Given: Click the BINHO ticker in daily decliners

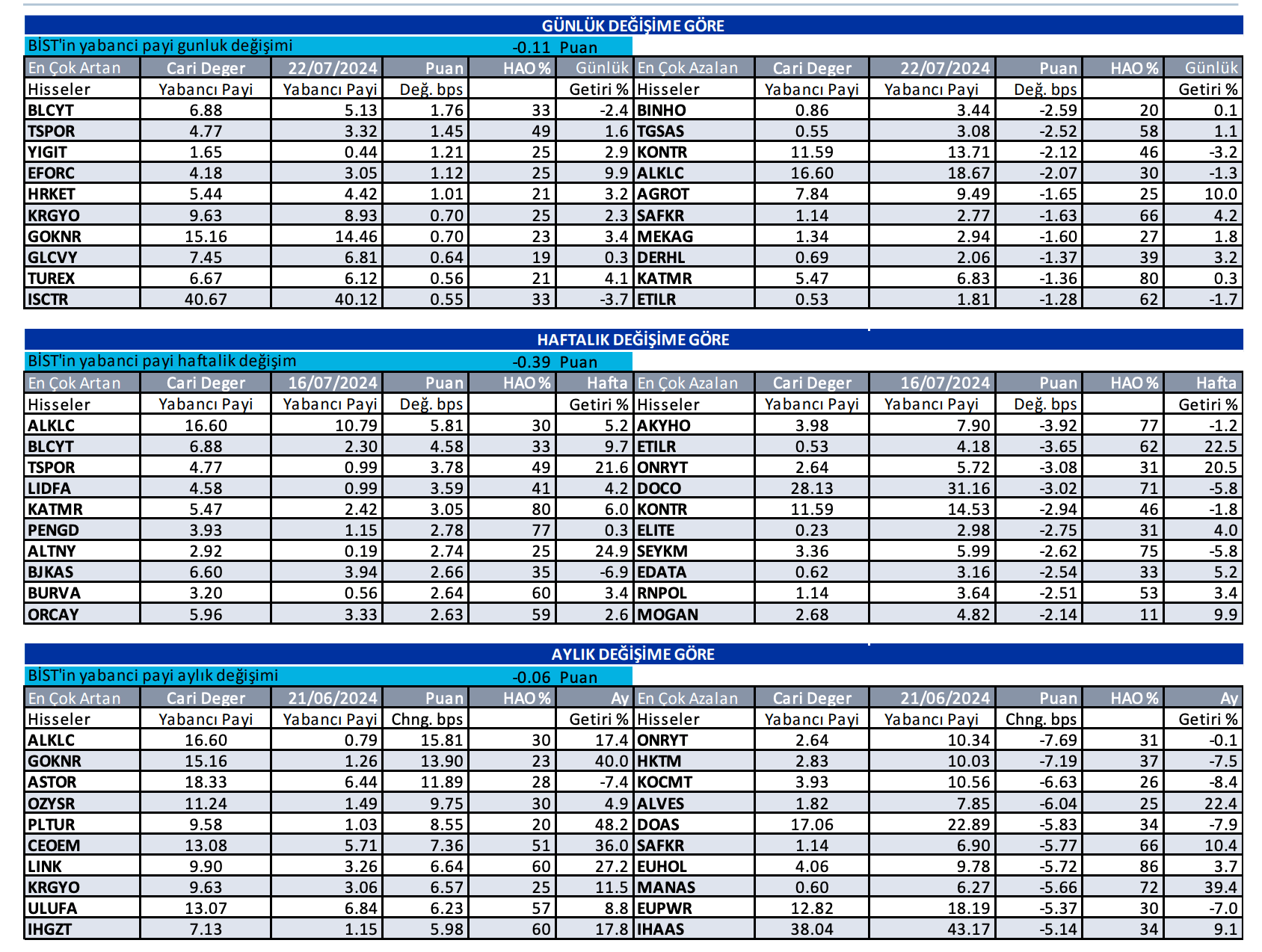Looking at the screenshot, I should click(662, 111).
